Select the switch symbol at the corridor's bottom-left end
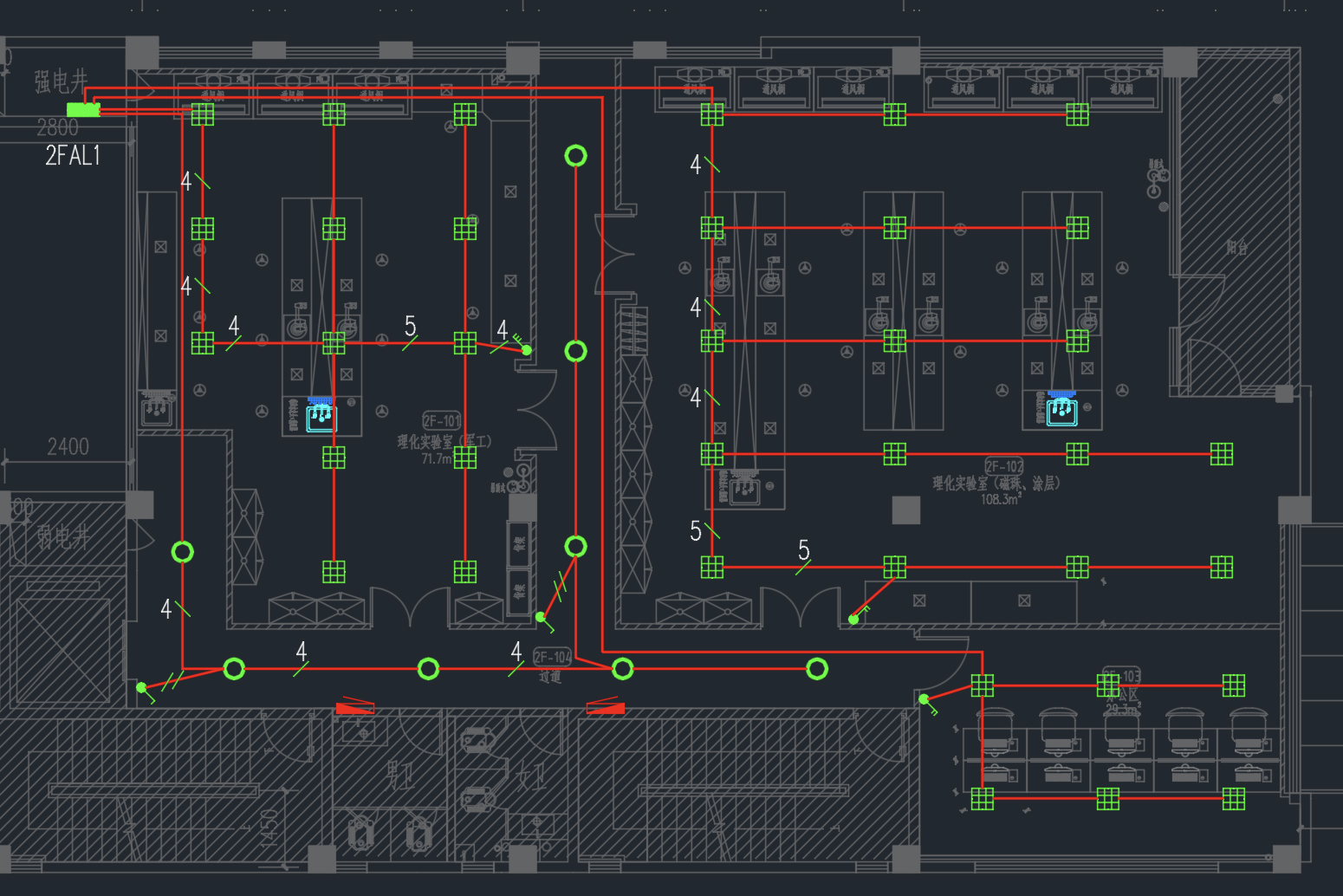The image size is (1343, 896). click(x=142, y=688)
